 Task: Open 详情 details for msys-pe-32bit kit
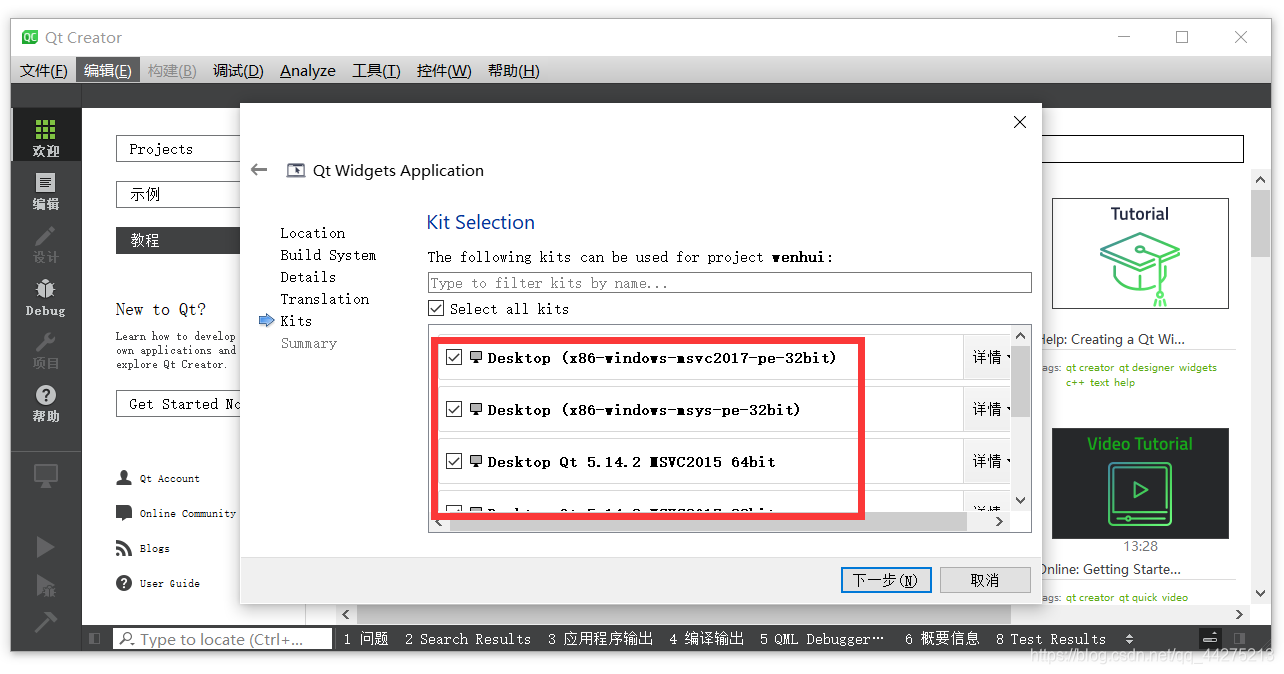[988, 408]
